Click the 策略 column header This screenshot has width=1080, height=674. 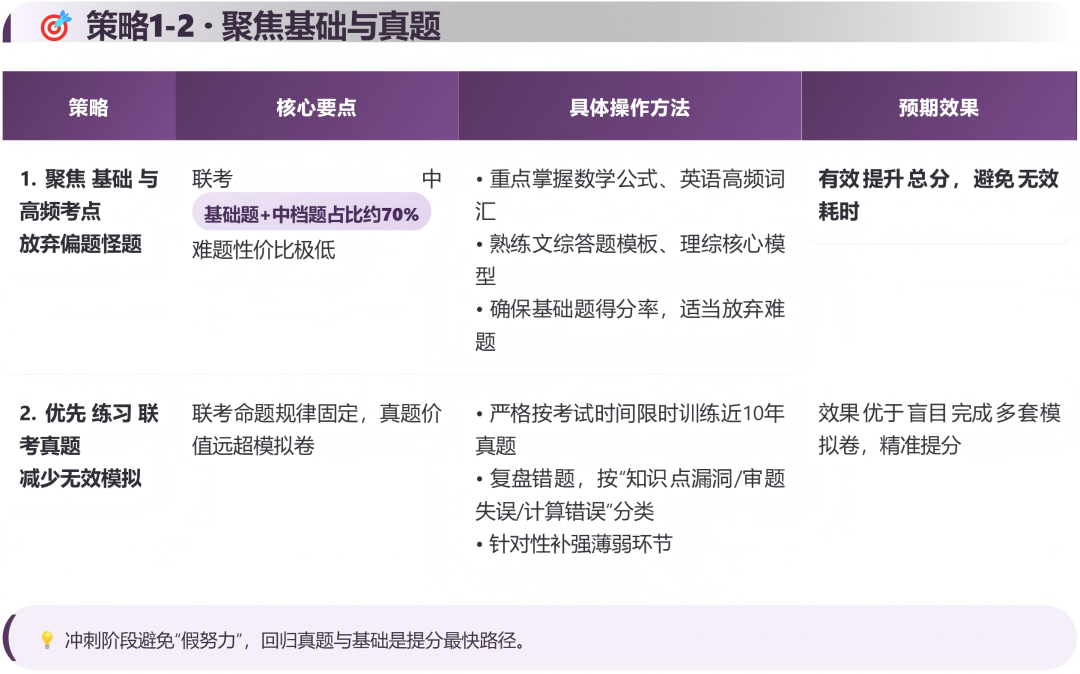pos(89,108)
